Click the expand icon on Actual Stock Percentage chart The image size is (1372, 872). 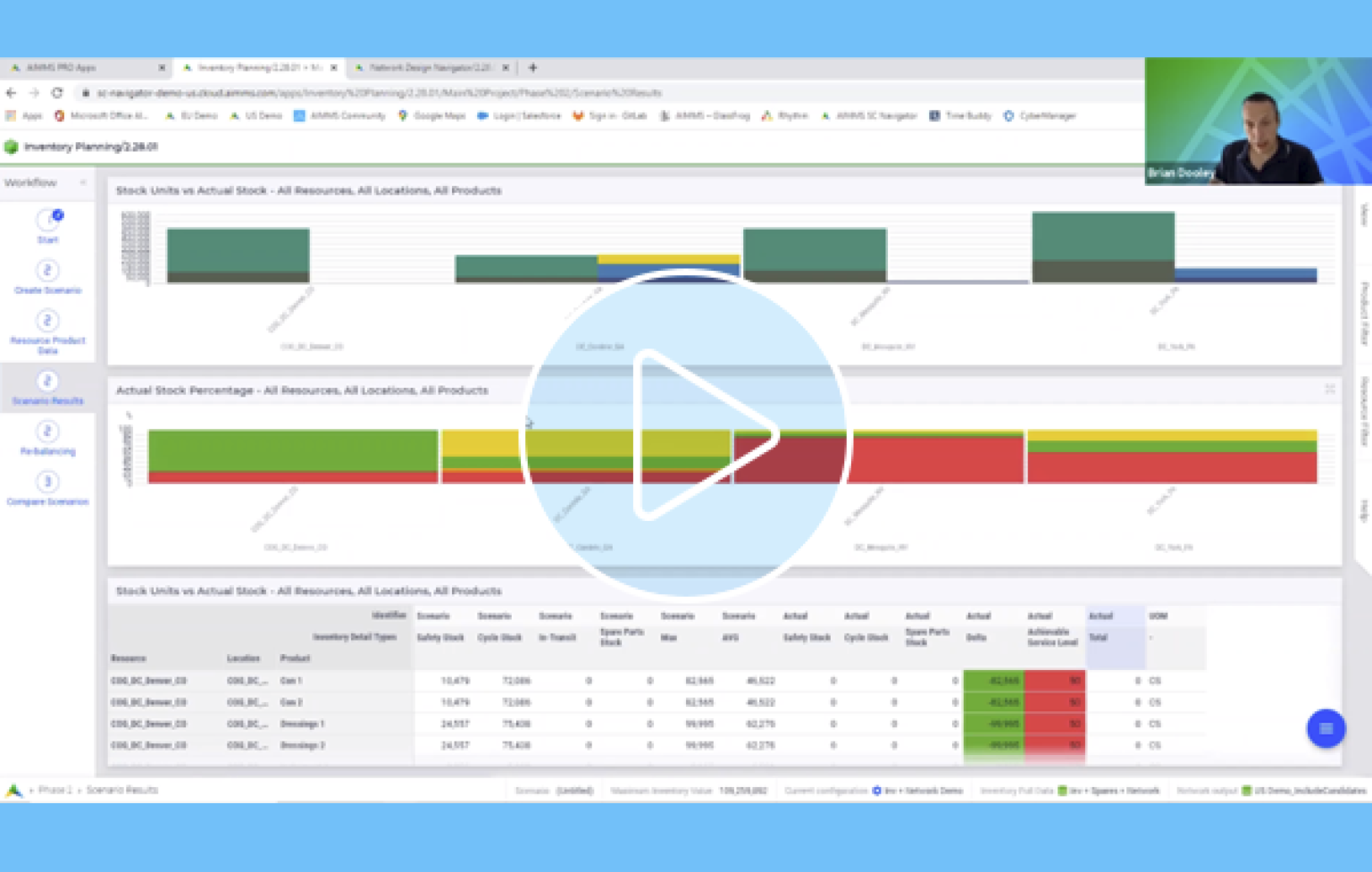[1331, 389]
